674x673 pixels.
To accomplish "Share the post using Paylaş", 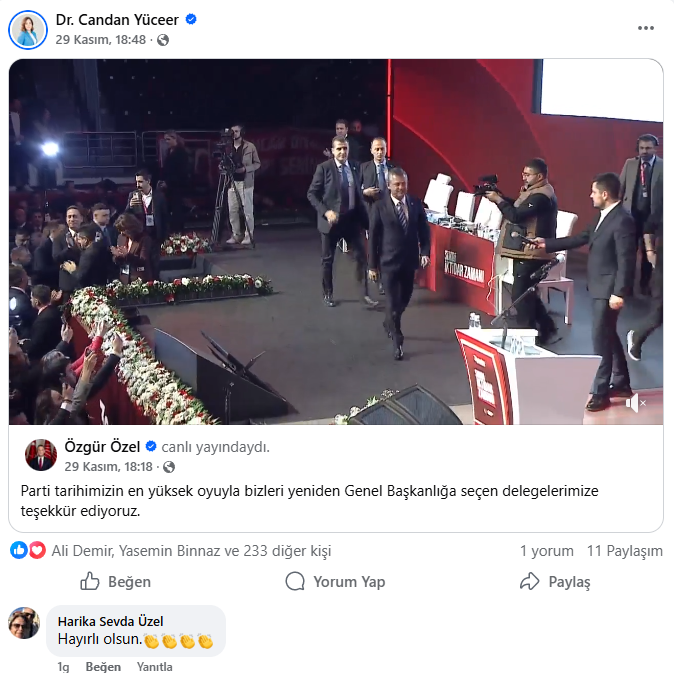I will [x=555, y=582].
